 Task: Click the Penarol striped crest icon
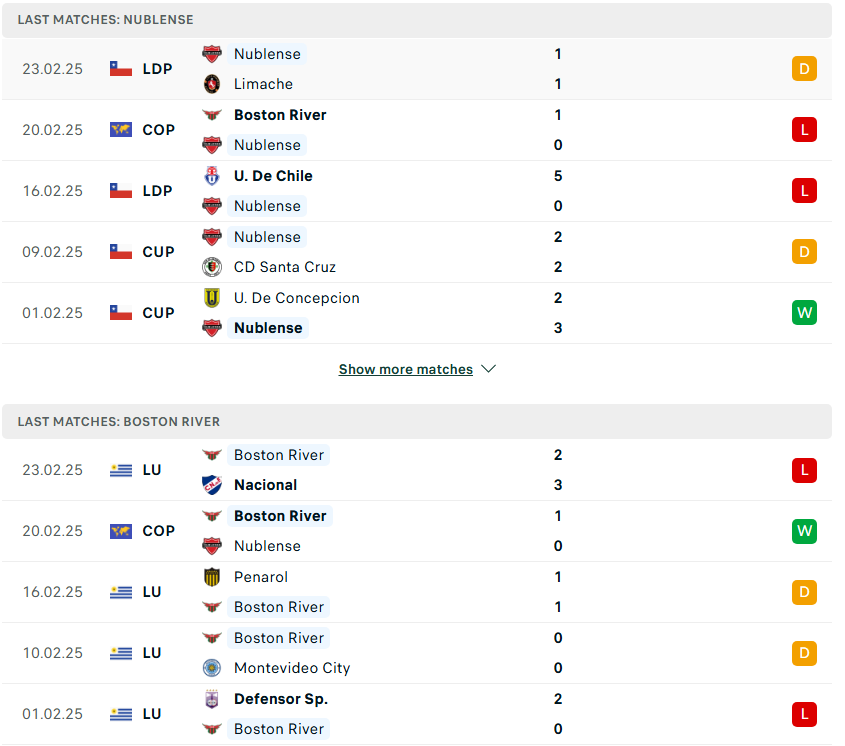[212, 577]
